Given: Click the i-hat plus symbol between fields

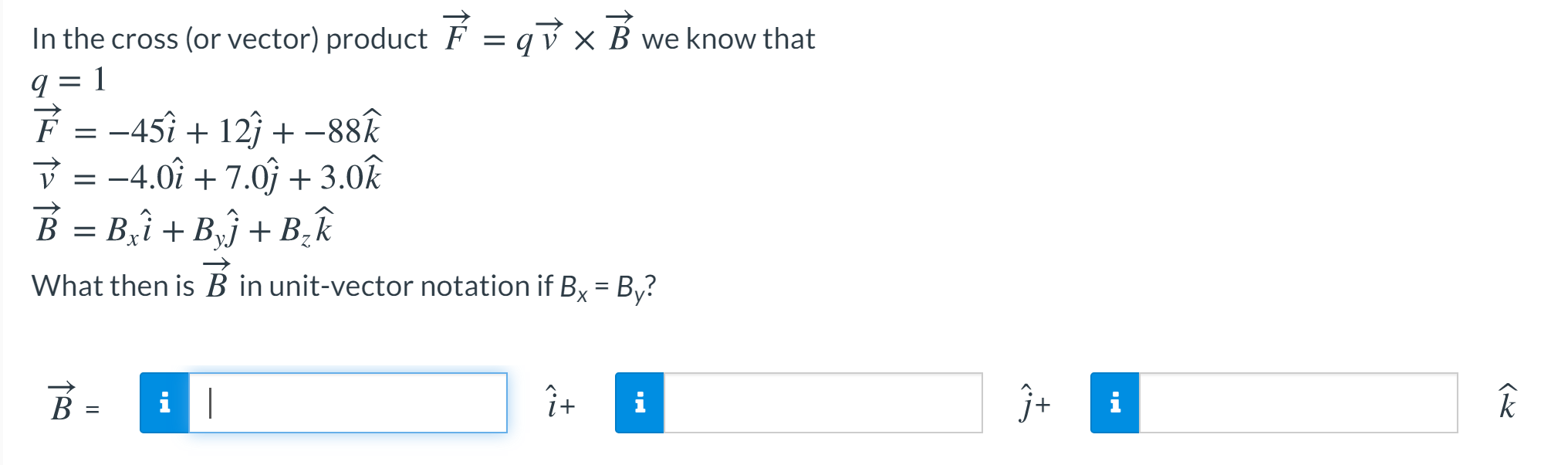Looking at the screenshot, I should [559, 402].
